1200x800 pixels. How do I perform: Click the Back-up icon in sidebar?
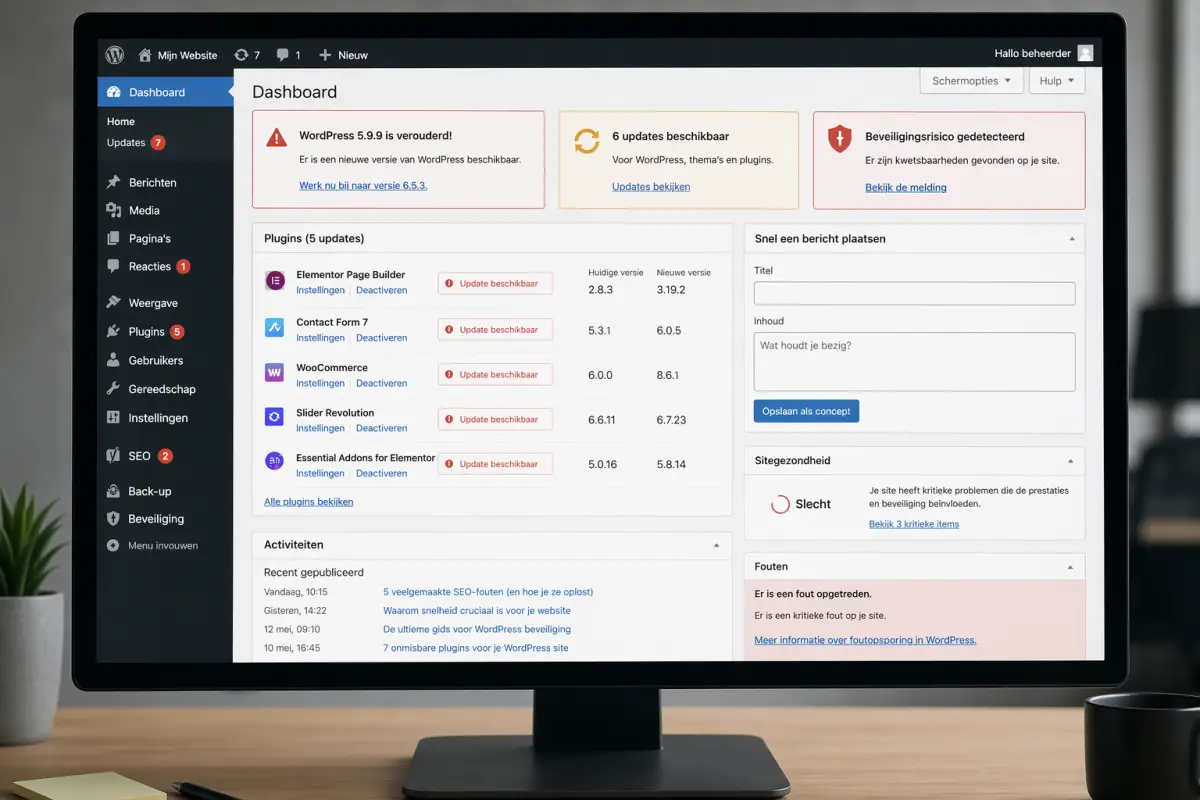[x=113, y=491]
